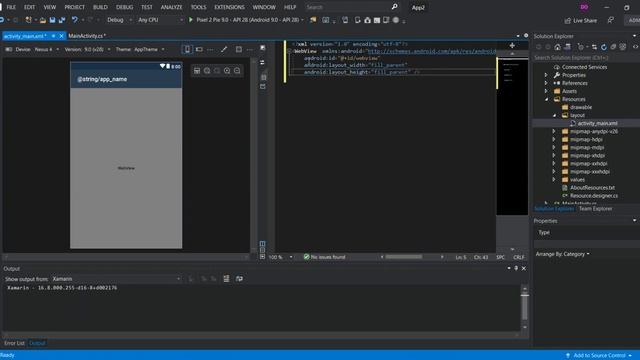Pin the Output window
The height and width of the screenshot is (360, 640).
pyautogui.click(x=516, y=268)
